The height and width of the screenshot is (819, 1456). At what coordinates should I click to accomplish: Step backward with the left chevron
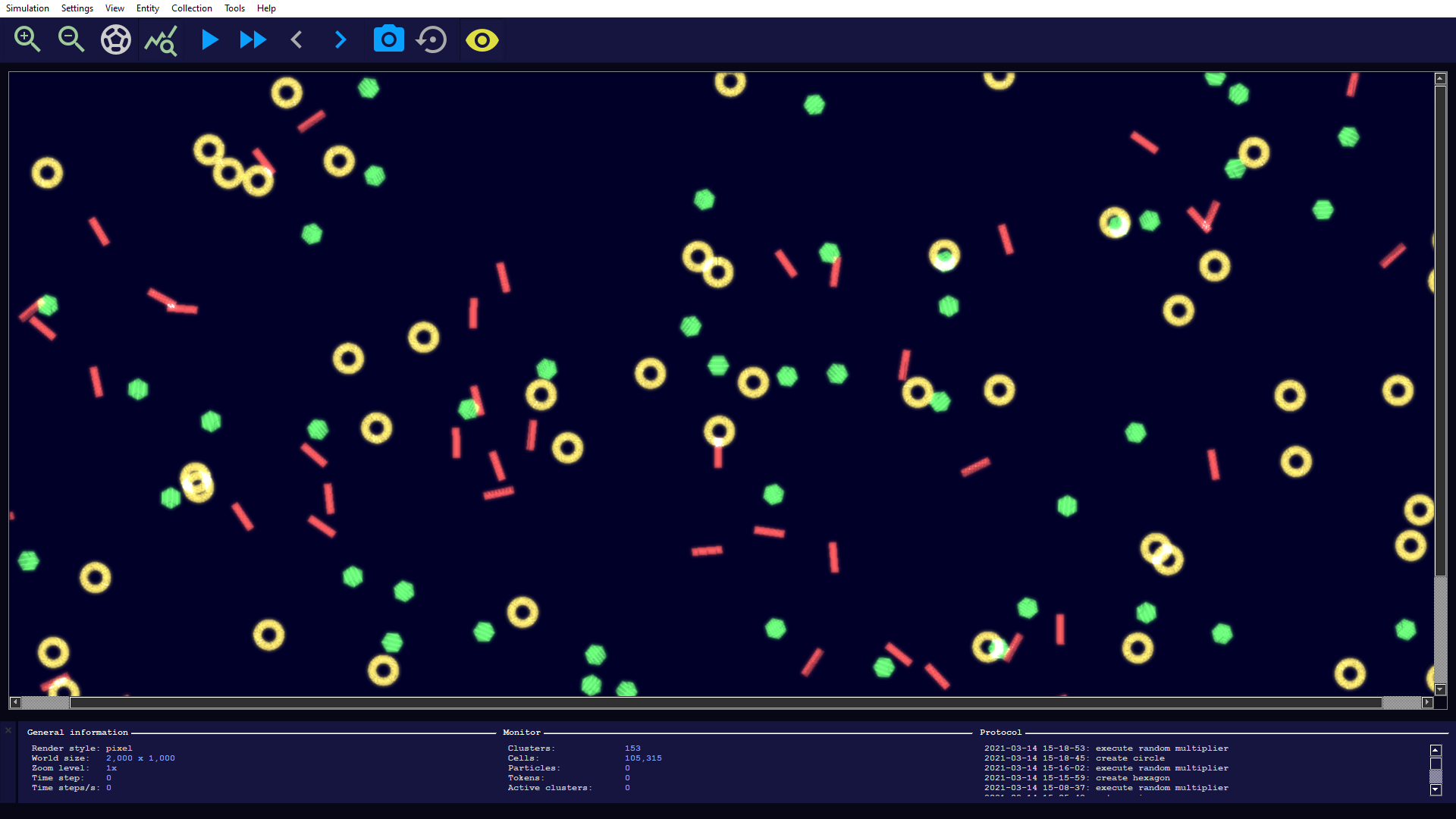pyautogui.click(x=297, y=39)
